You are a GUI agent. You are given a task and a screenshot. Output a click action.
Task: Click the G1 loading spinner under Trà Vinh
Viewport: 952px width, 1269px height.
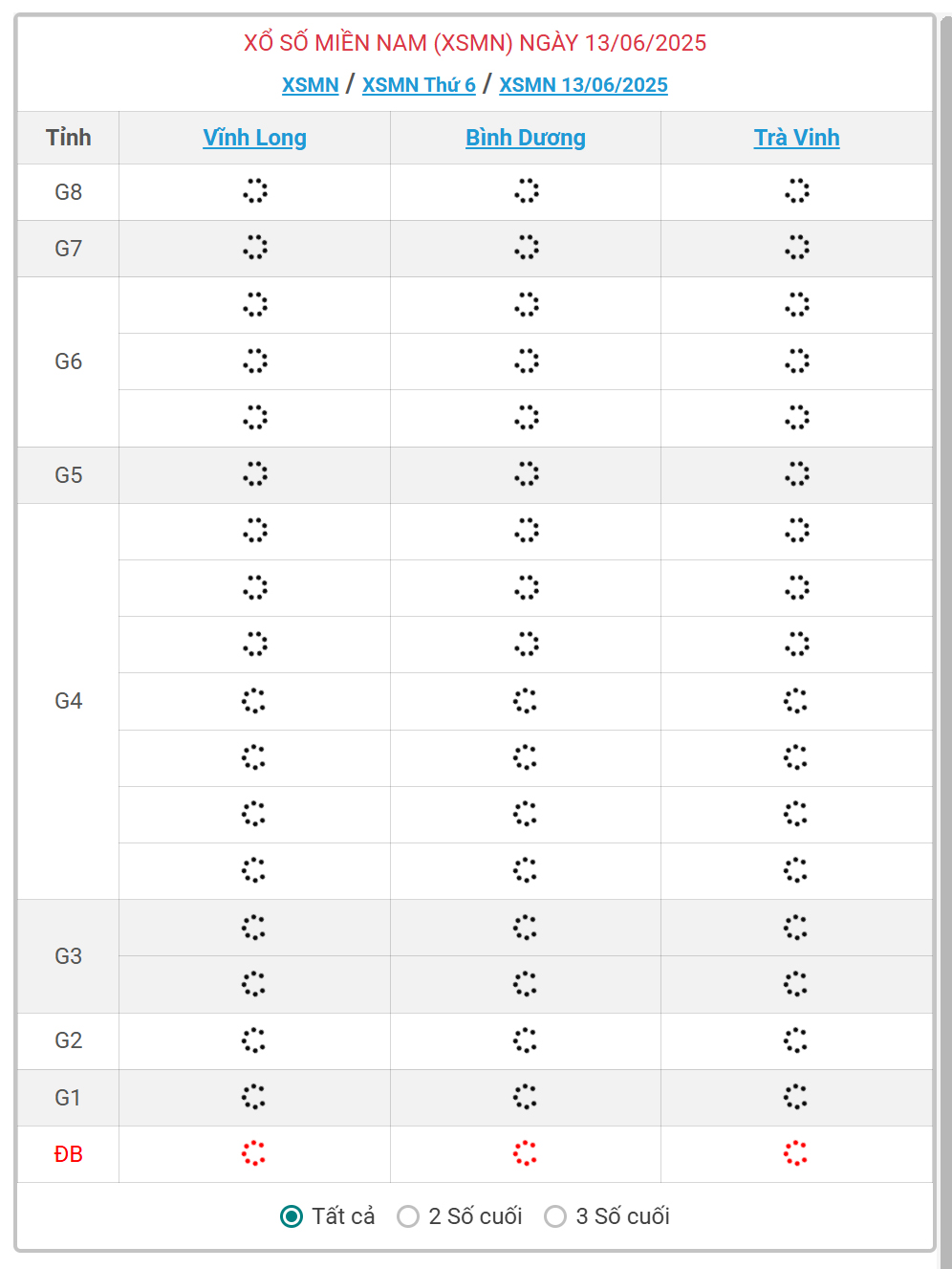point(795,1097)
